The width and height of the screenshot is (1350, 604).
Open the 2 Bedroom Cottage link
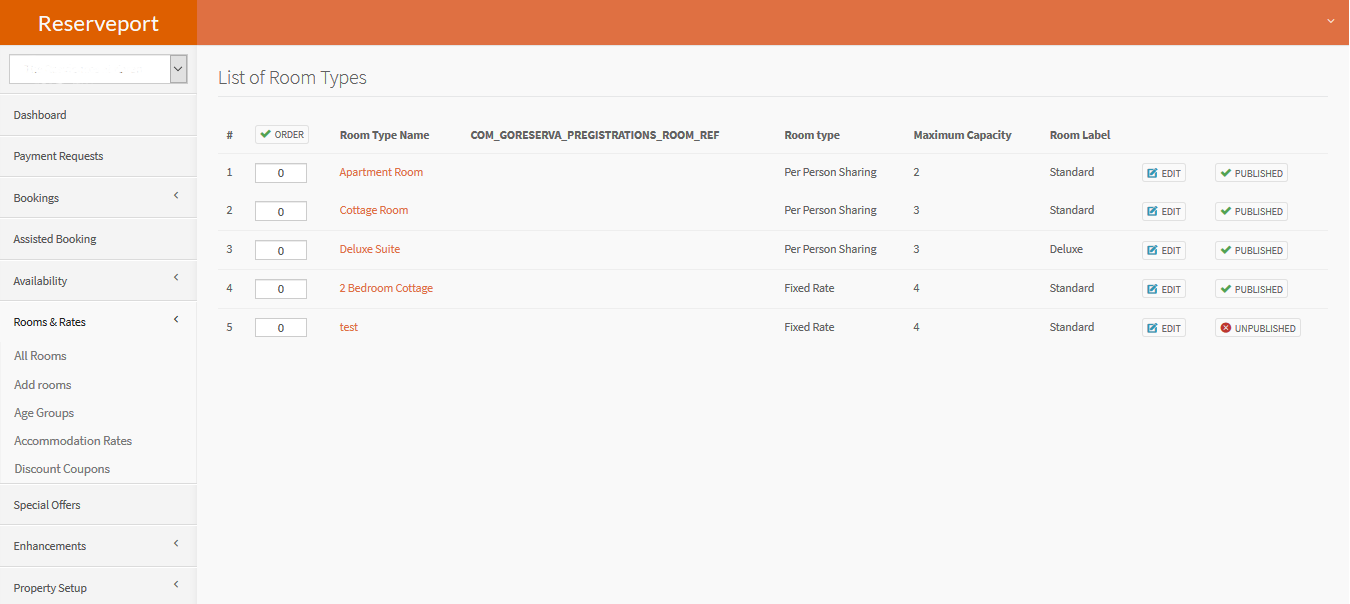point(386,288)
